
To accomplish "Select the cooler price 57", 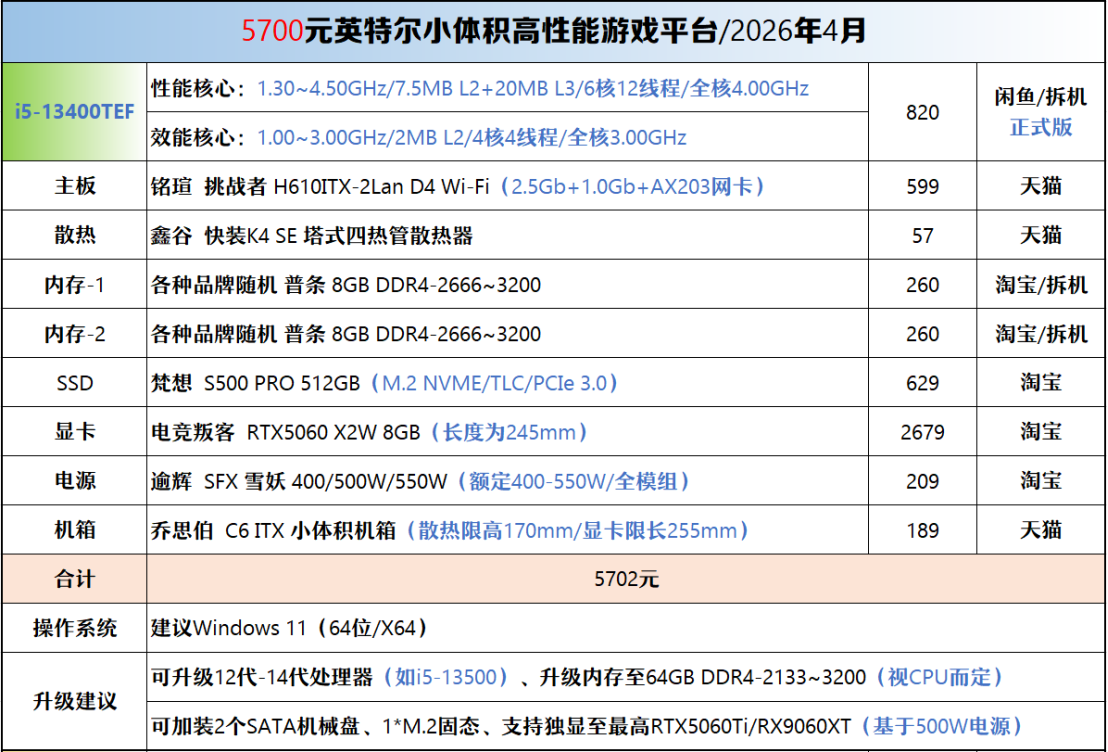I will [921, 235].
